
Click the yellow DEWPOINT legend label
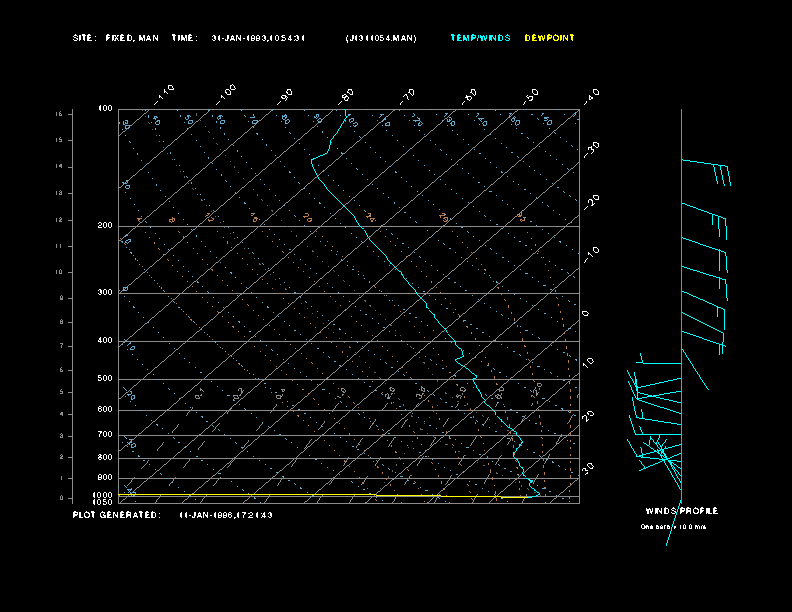(x=549, y=38)
